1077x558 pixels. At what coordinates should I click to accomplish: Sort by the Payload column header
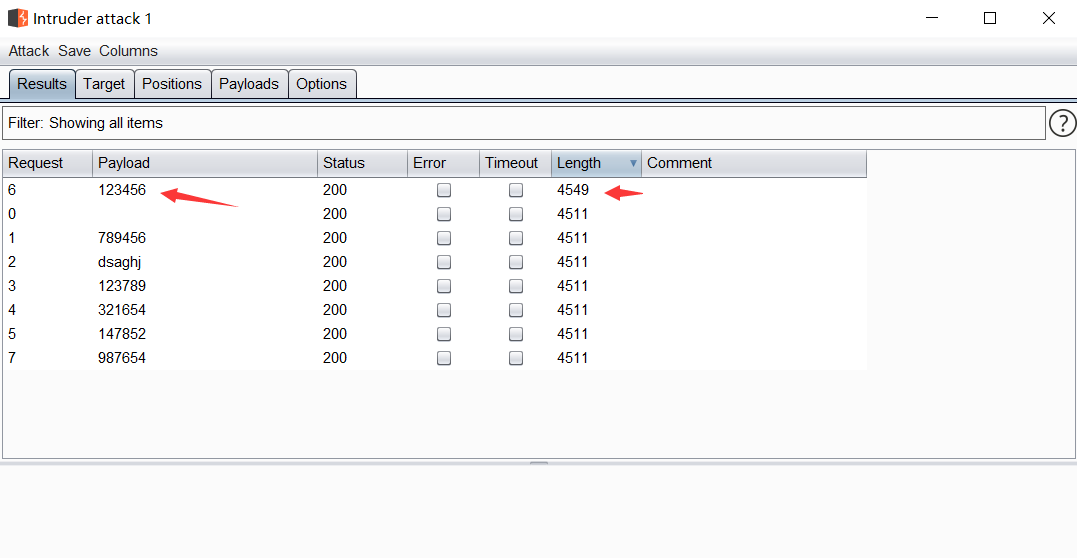(205, 163)
